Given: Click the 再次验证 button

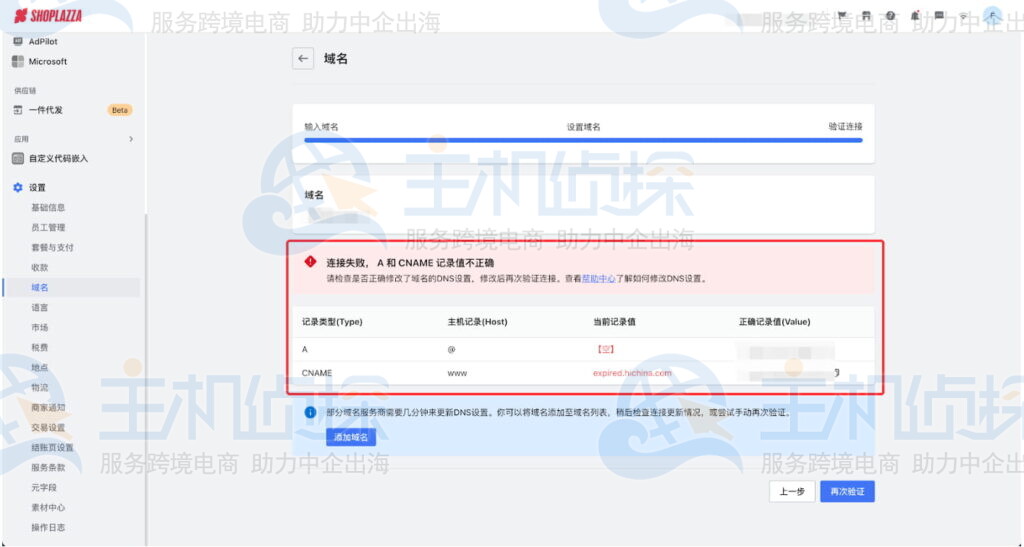Looking at the screenshot, I should pos(847,492).
